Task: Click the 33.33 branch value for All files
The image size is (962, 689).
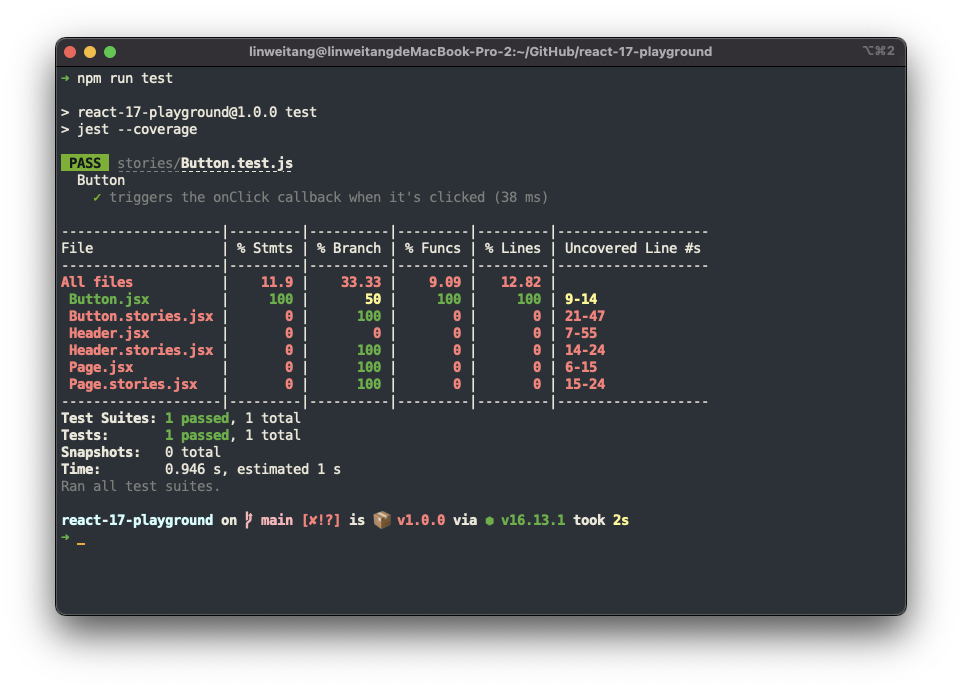Action: [x=361, y=282]
